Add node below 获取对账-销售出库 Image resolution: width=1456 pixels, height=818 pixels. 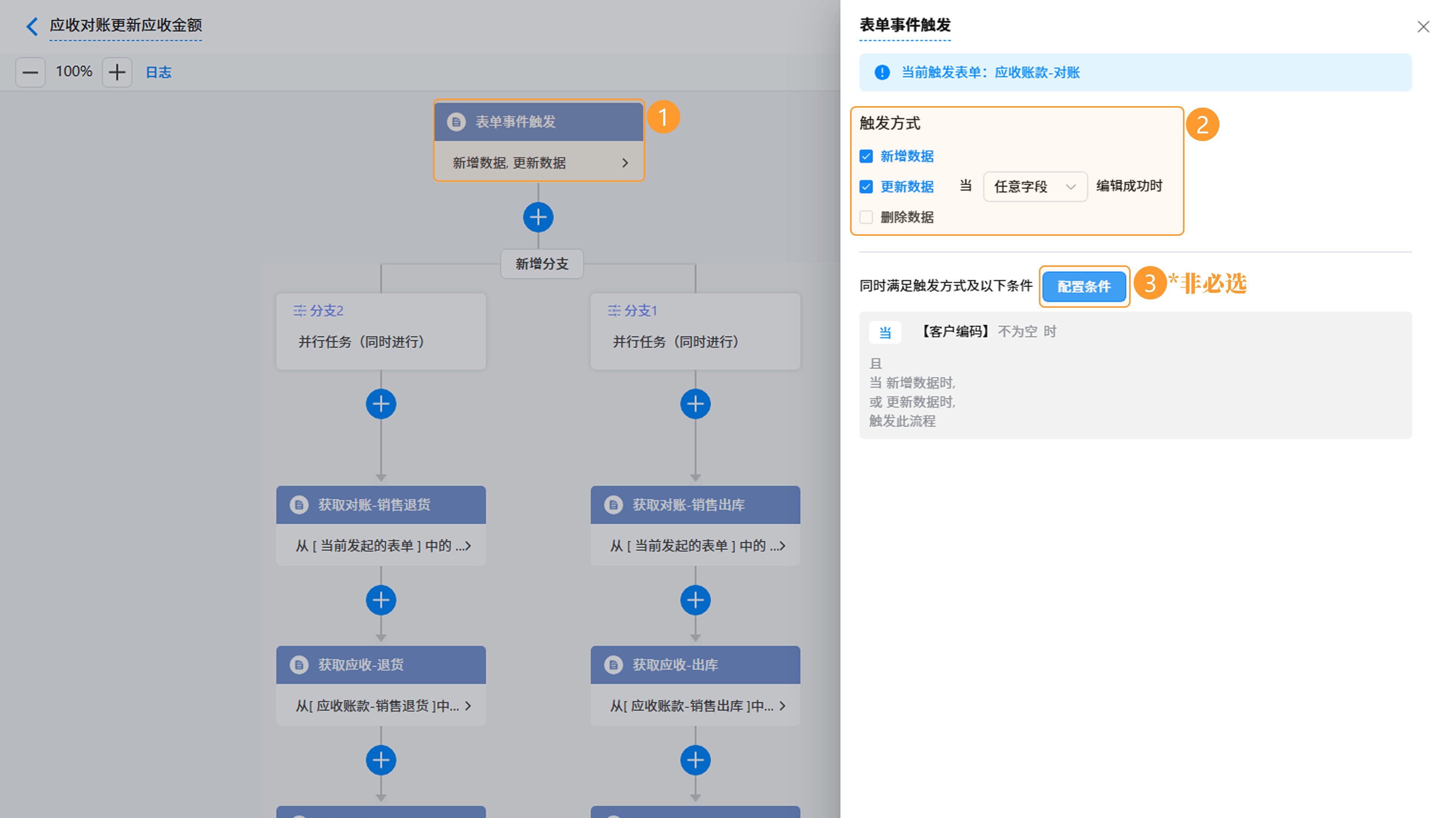(695, 600)
